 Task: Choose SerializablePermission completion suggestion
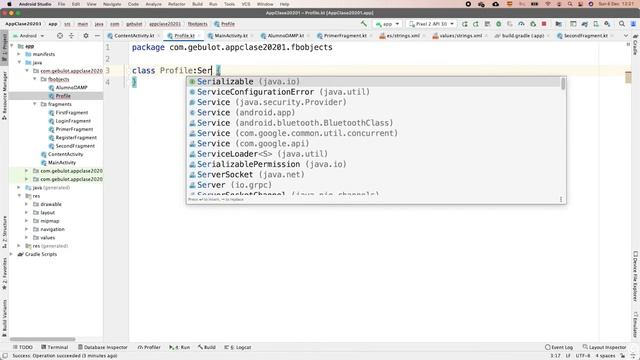[374, 164]
